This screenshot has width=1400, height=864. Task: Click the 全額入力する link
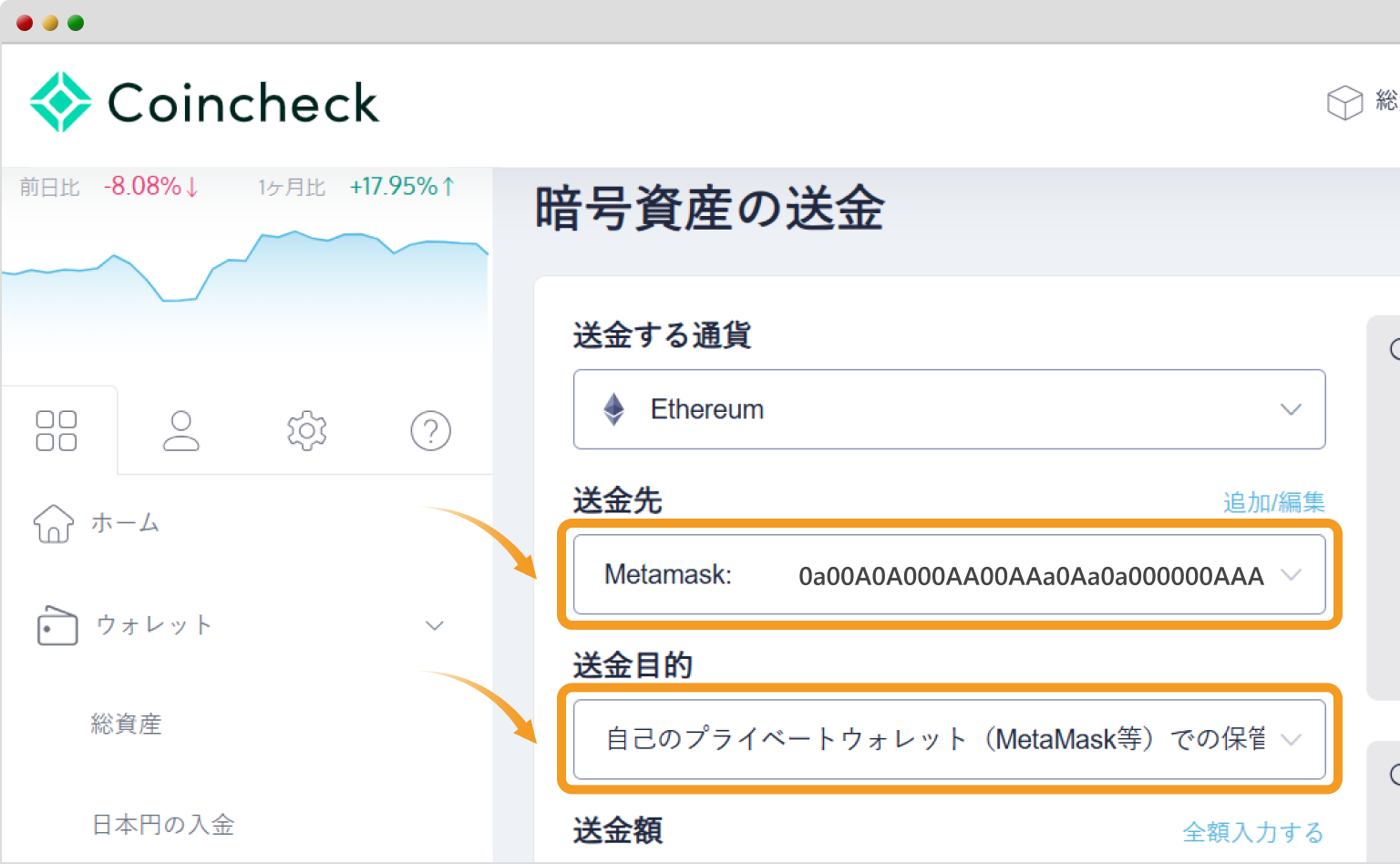1253,832
